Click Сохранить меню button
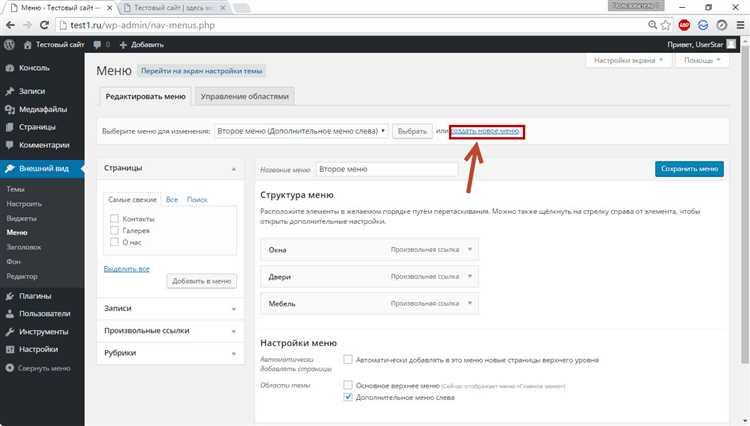This screenshot has width=750, height=426. (689, 169)
